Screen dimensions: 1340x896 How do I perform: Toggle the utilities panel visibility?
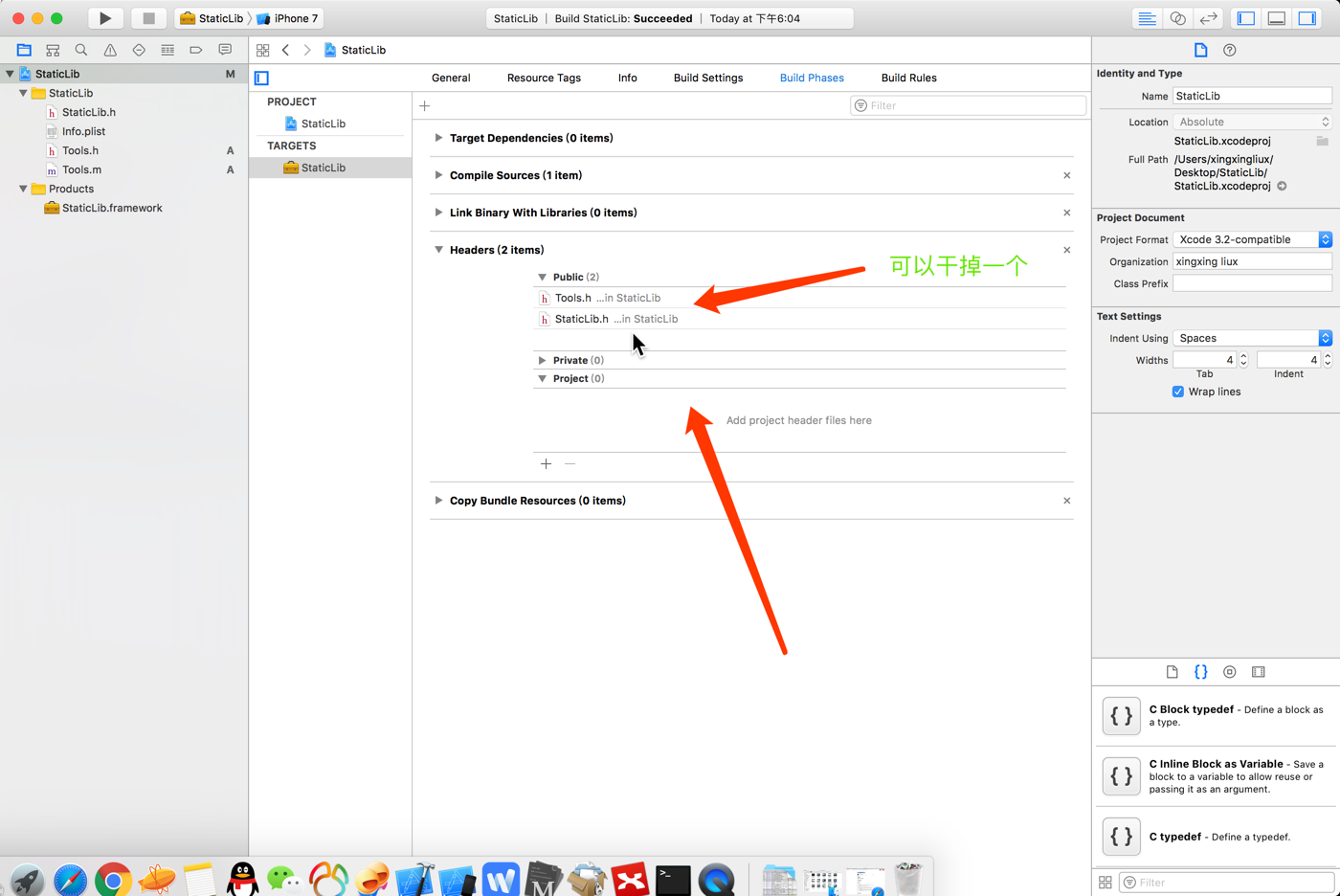[1307, 18]
